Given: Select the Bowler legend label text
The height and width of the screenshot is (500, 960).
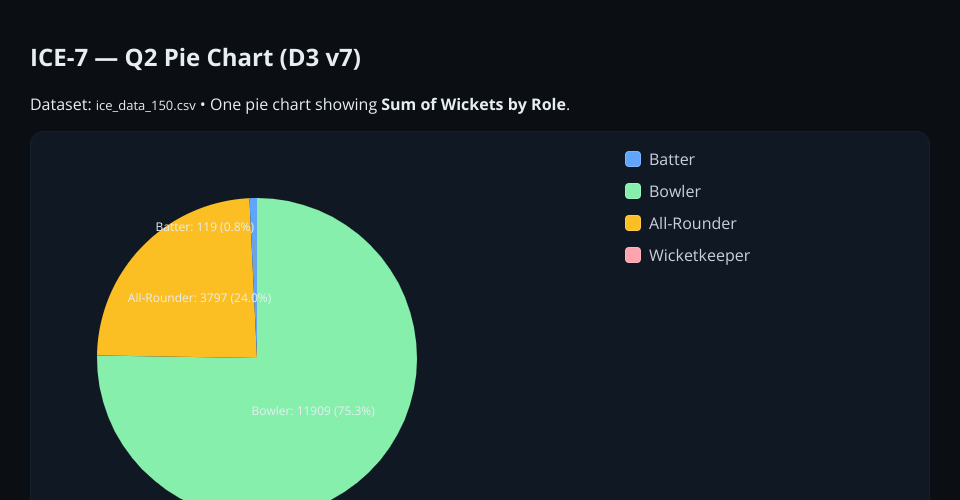Looking at the screenshot, I should (674, 191).
